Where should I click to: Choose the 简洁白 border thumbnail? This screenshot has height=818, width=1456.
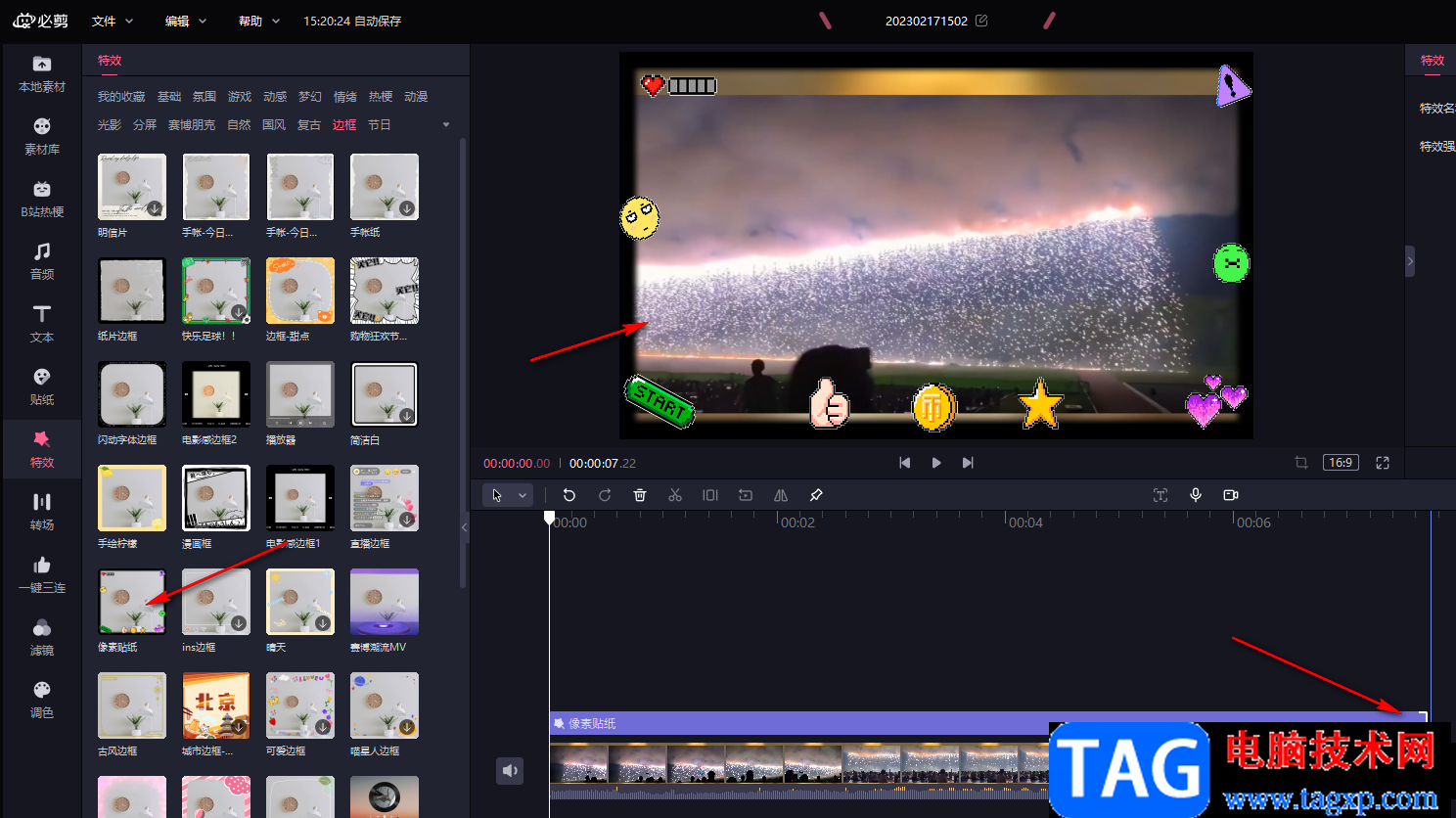(x=385, y=394)
